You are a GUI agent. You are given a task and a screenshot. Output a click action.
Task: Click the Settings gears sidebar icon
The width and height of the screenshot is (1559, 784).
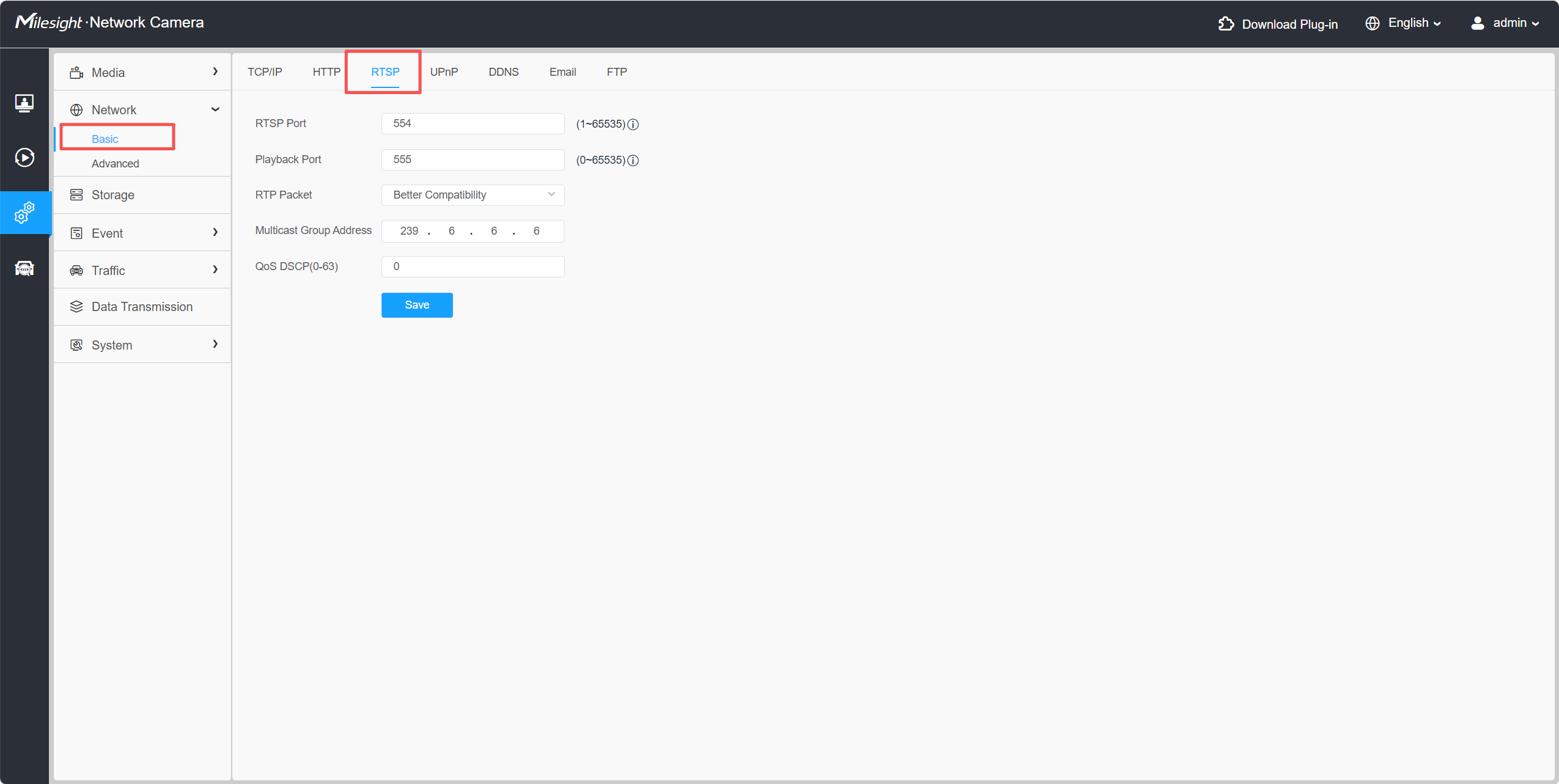(24, 213)
